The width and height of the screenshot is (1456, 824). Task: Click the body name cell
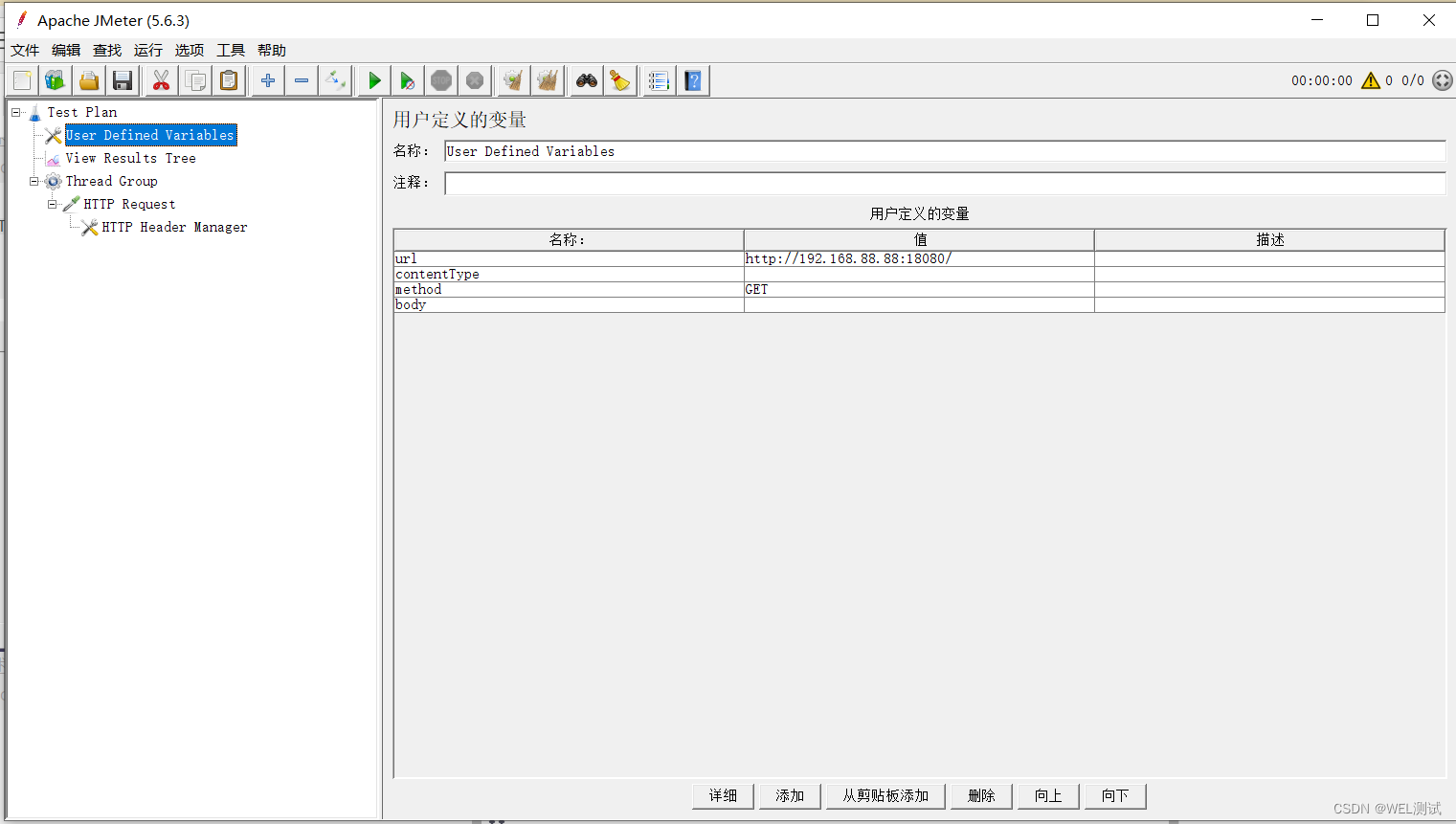(x=569, y=304)
